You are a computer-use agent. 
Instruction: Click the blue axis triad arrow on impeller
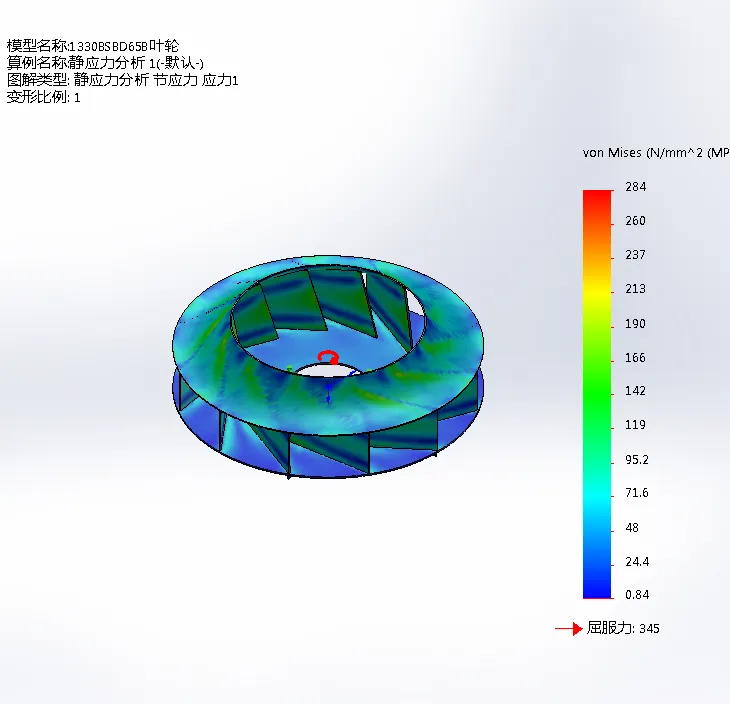(329, 394)
